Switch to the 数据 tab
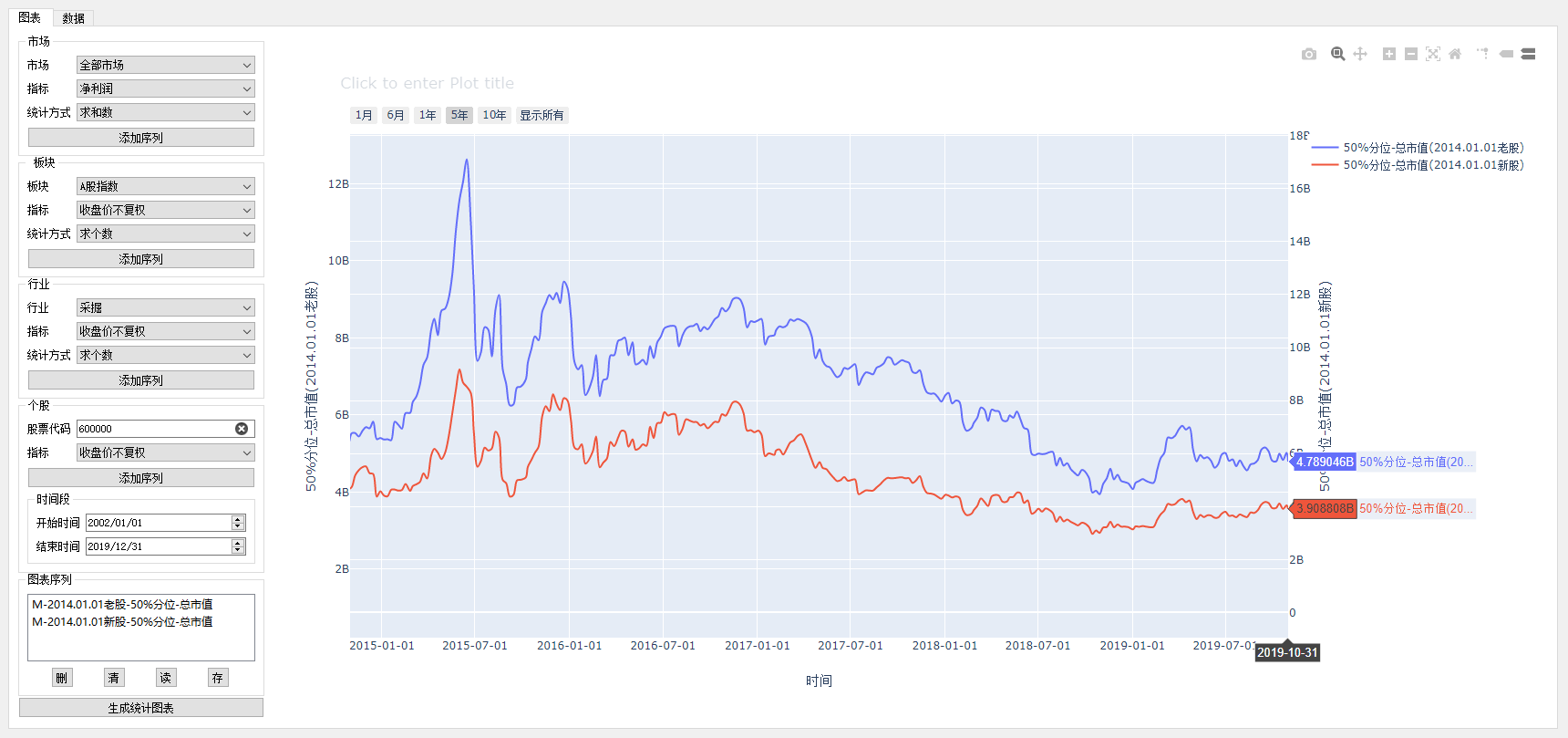This screenshot has width=1568, height=738. click(x=74, y=18)
